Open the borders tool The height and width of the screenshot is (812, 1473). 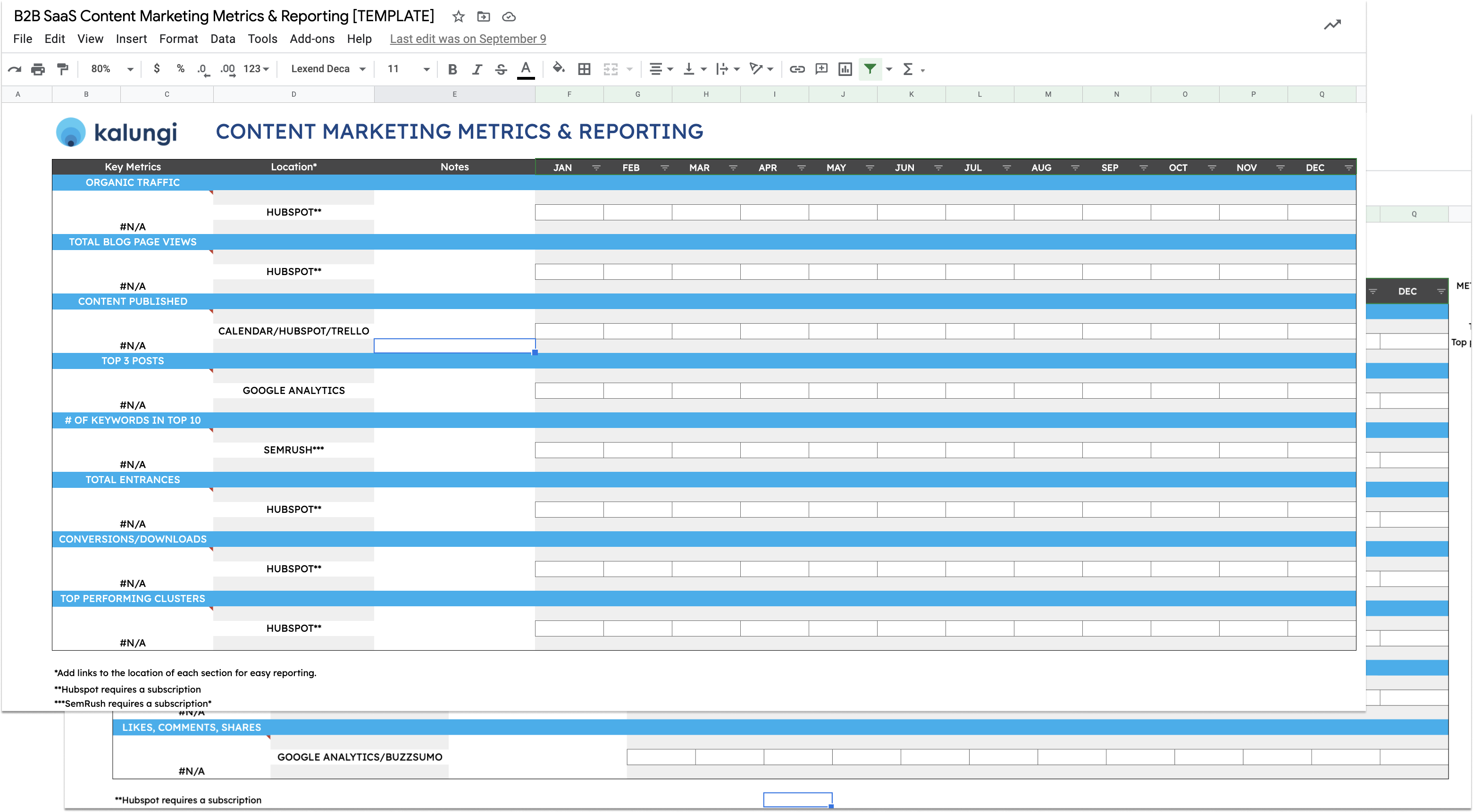pos(584,69)
